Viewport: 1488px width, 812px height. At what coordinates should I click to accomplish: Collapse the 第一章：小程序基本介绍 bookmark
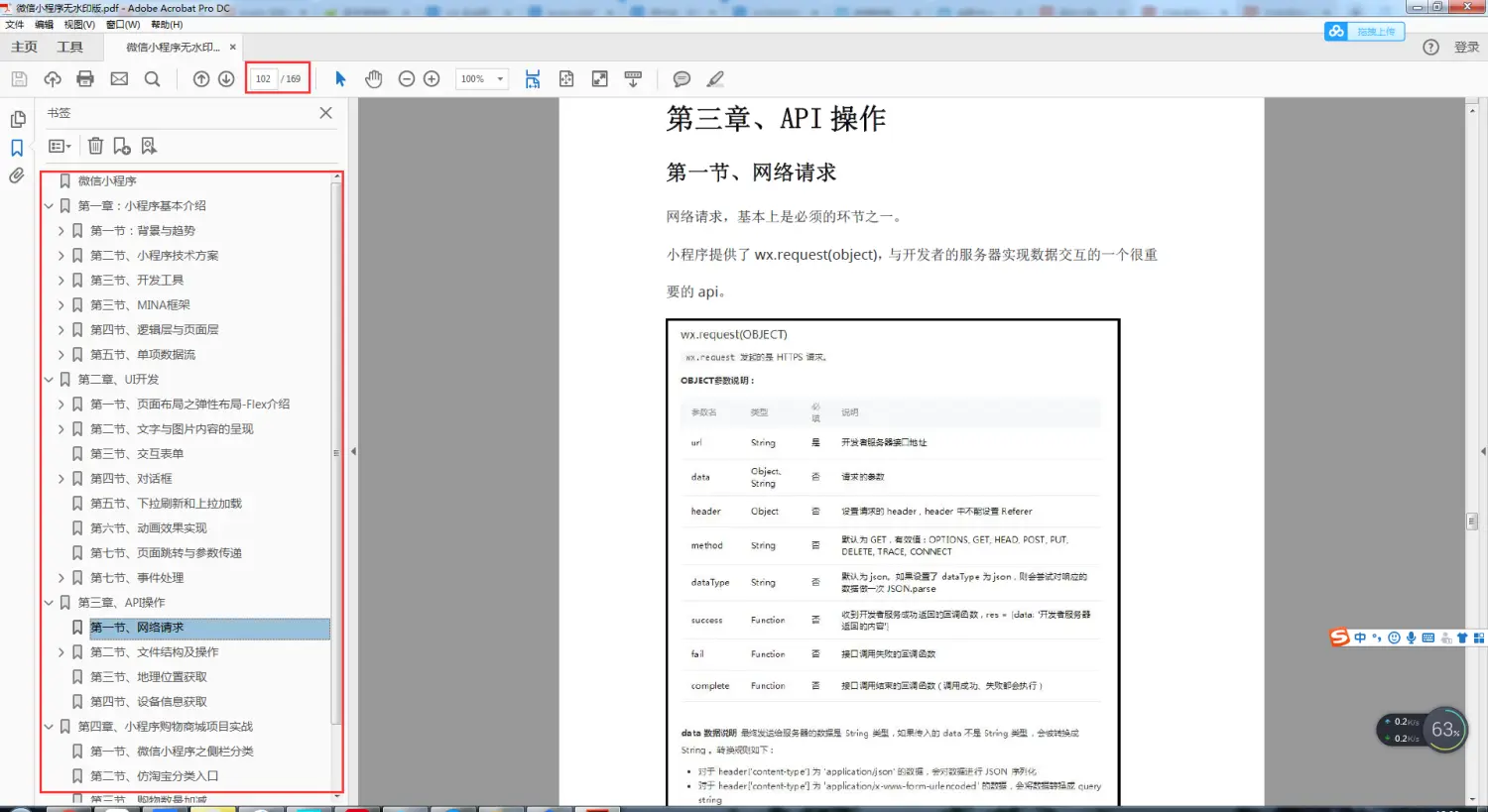pyautogui.click(x=49, y=206)
